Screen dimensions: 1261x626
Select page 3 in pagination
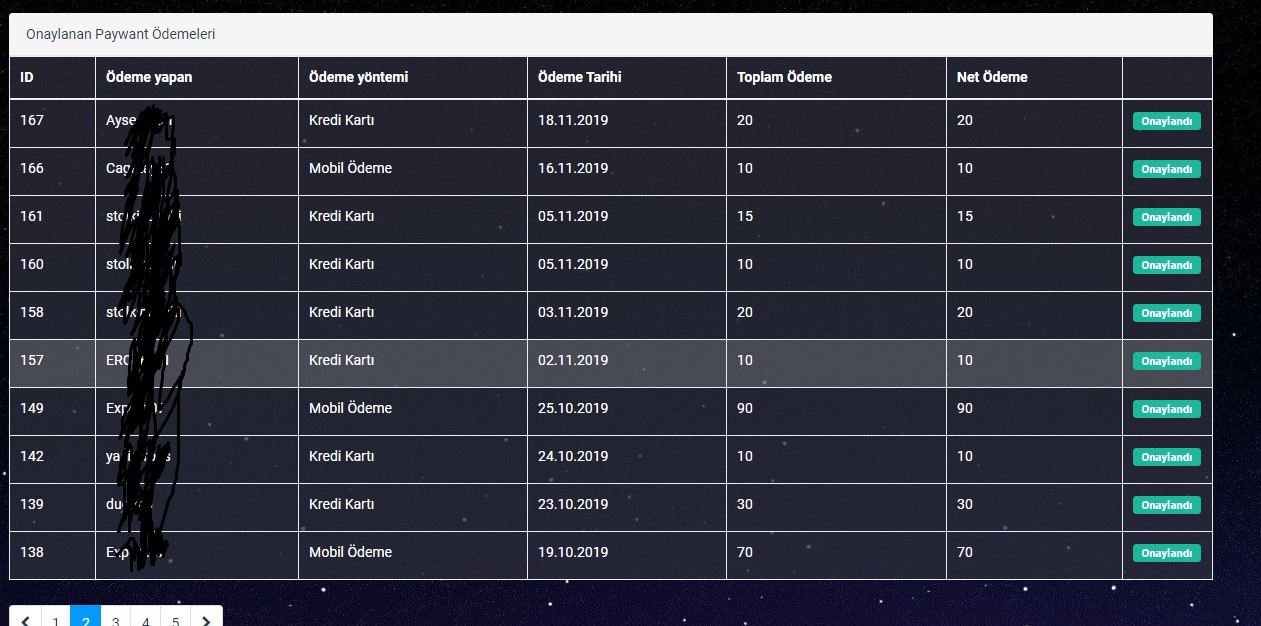116,618
